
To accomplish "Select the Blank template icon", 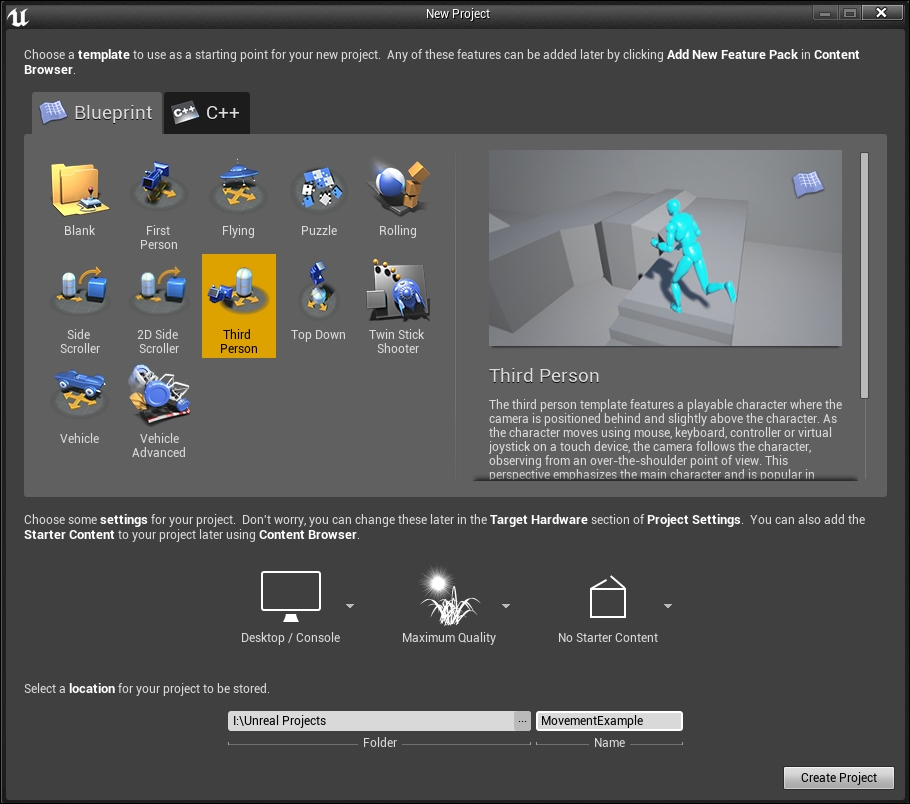I will pos(80,190).
